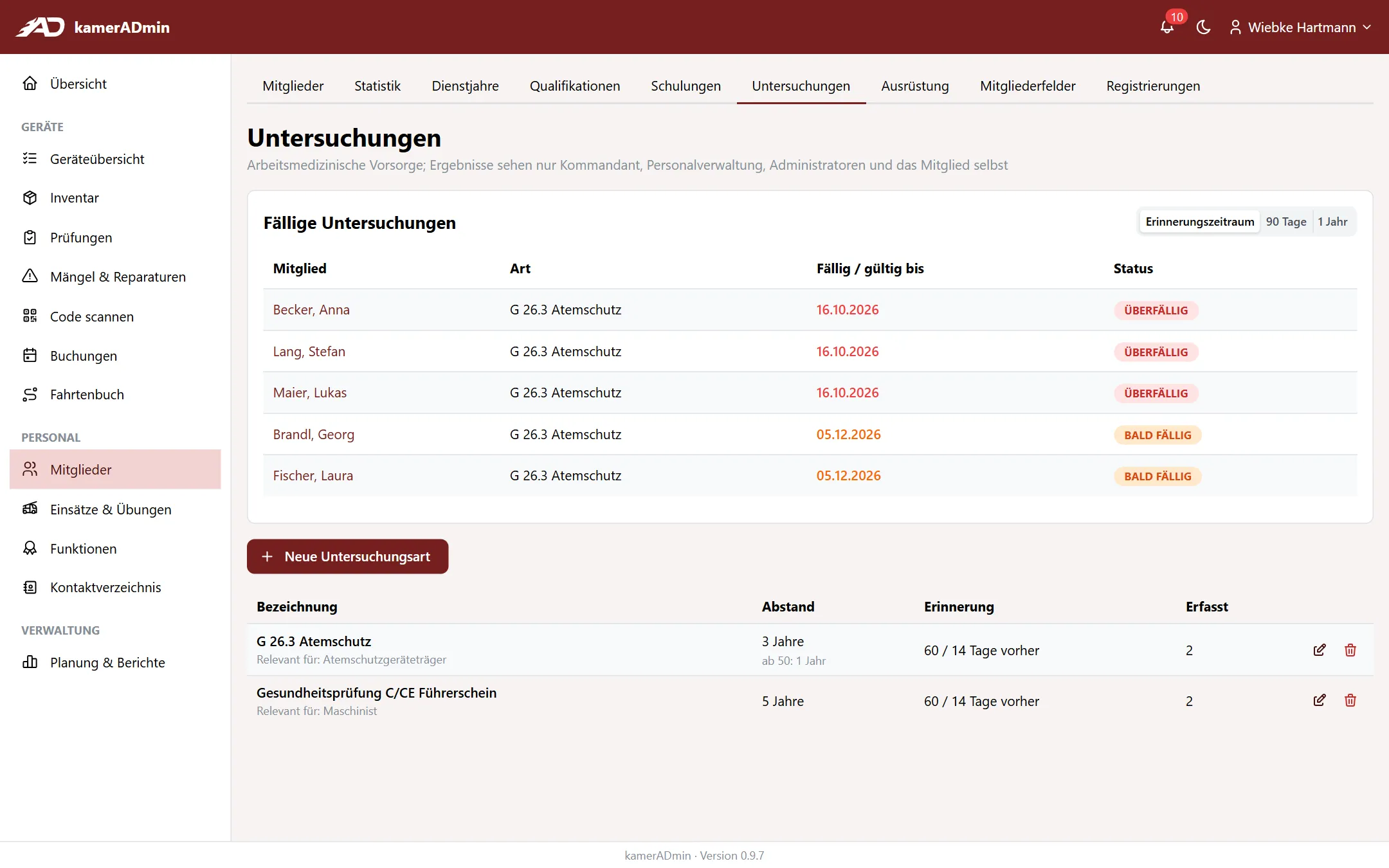This screenshot has height=868, width=1389.
Task: Open Geräteübersicht list icon
Action: tap(30, 159)
